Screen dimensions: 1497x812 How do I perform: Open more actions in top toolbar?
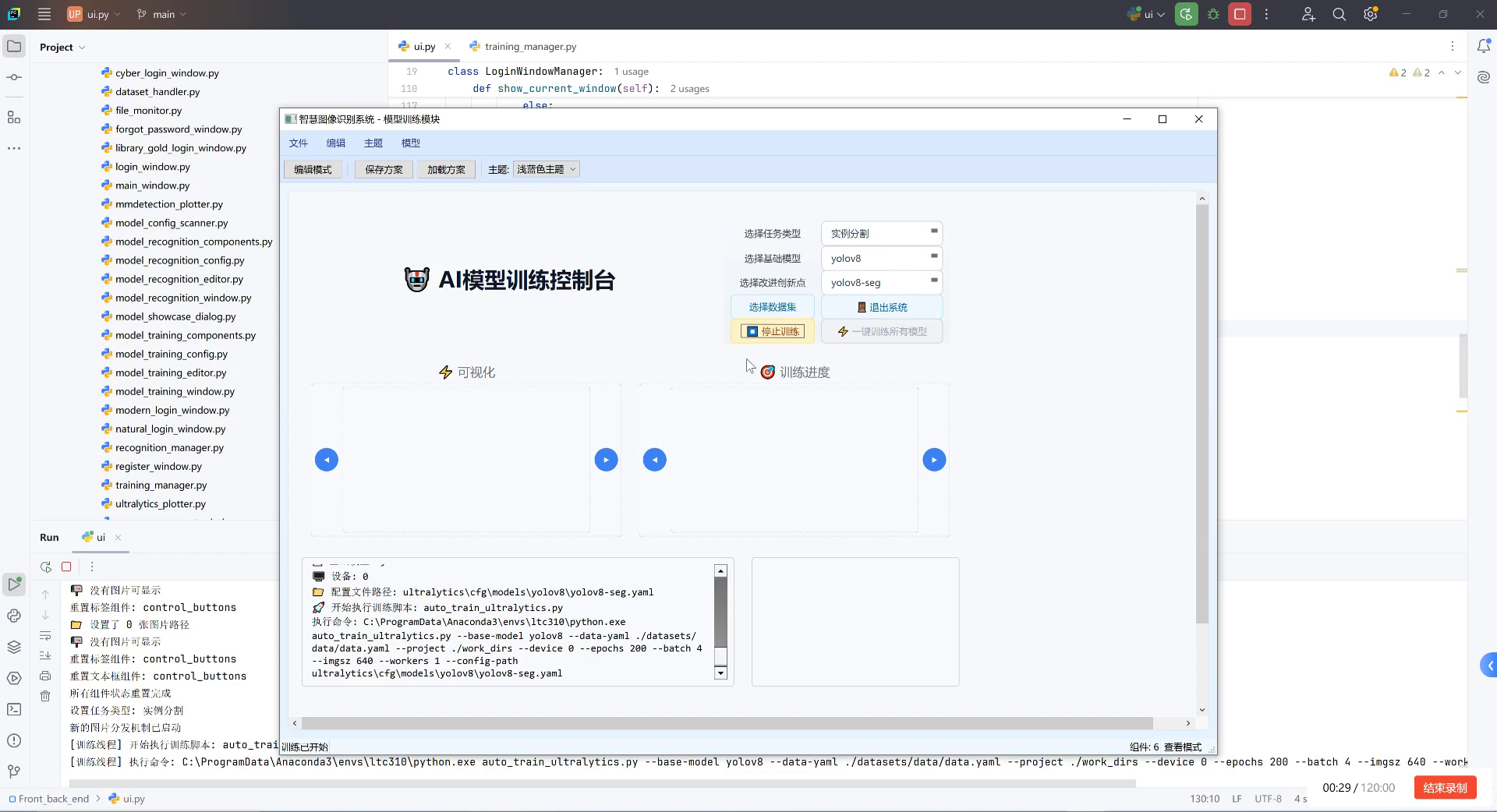click(x=1266, y=14)
